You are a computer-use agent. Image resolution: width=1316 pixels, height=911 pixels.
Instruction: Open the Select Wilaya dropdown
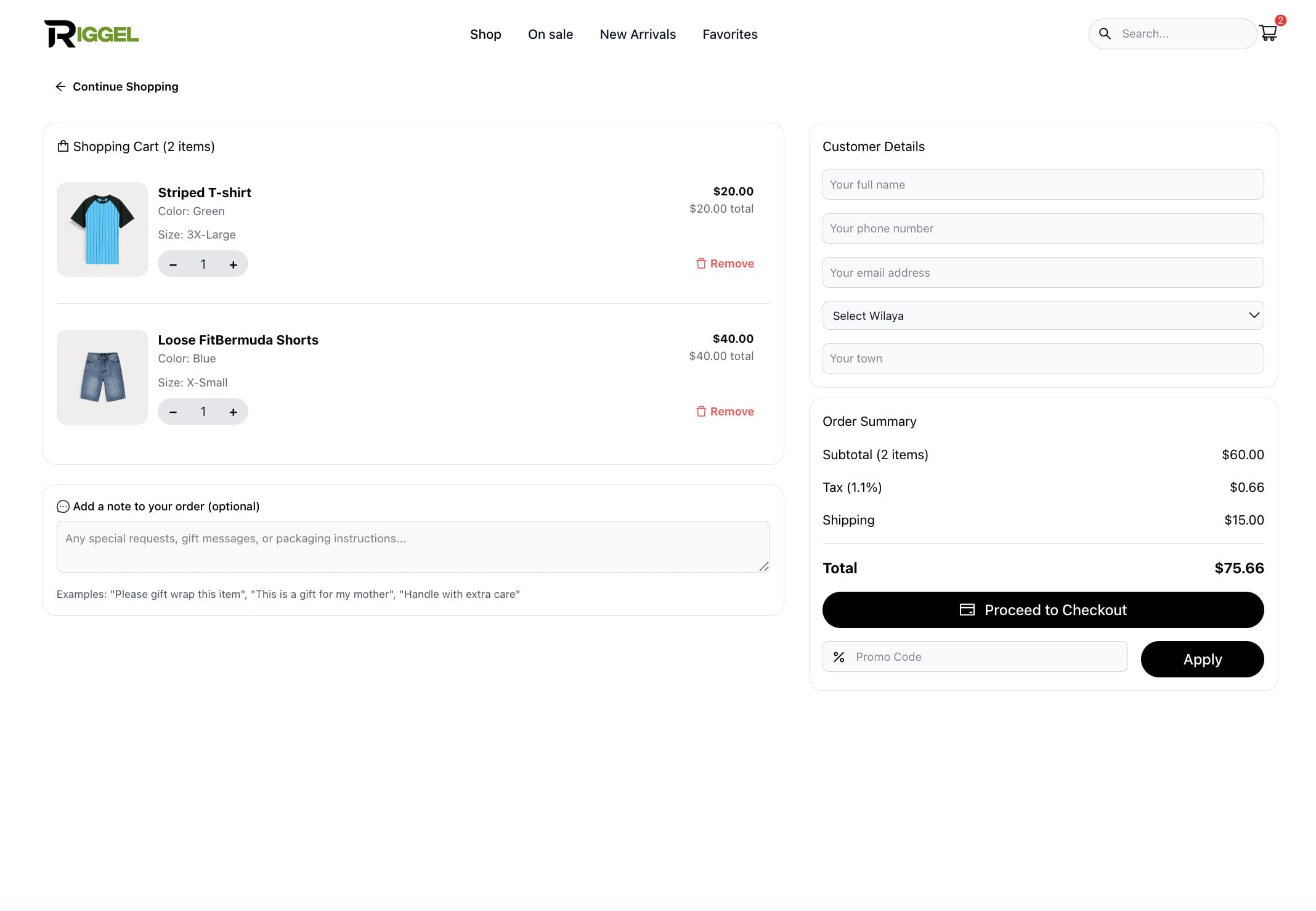pos(1042,316)
